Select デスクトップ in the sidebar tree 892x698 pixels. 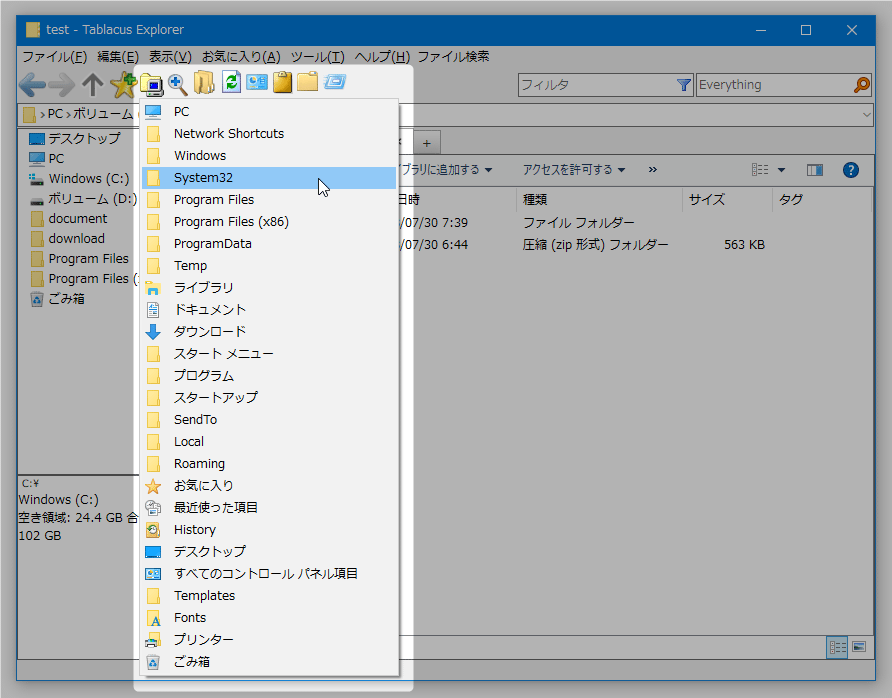[x=75, y=138]
